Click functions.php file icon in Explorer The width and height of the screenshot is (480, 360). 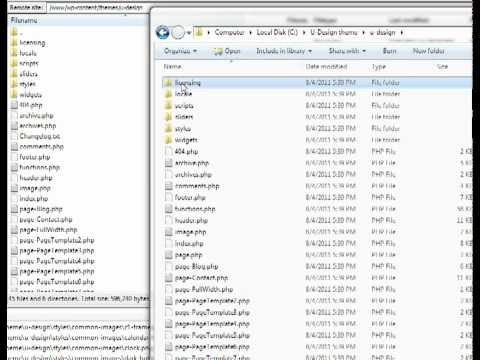pyautogui.click(x=169, y=209)
